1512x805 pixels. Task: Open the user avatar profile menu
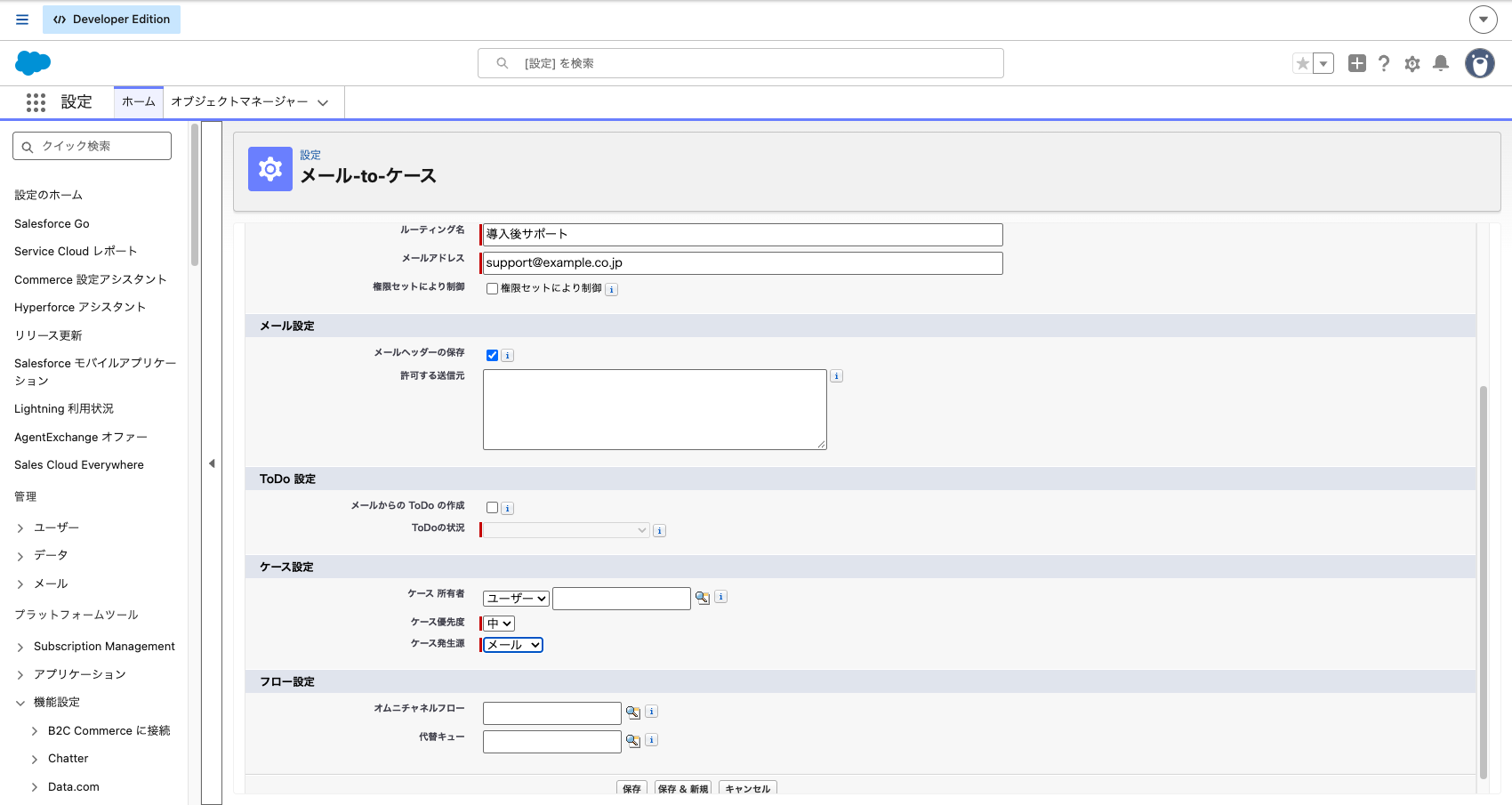coord(1480,63)
